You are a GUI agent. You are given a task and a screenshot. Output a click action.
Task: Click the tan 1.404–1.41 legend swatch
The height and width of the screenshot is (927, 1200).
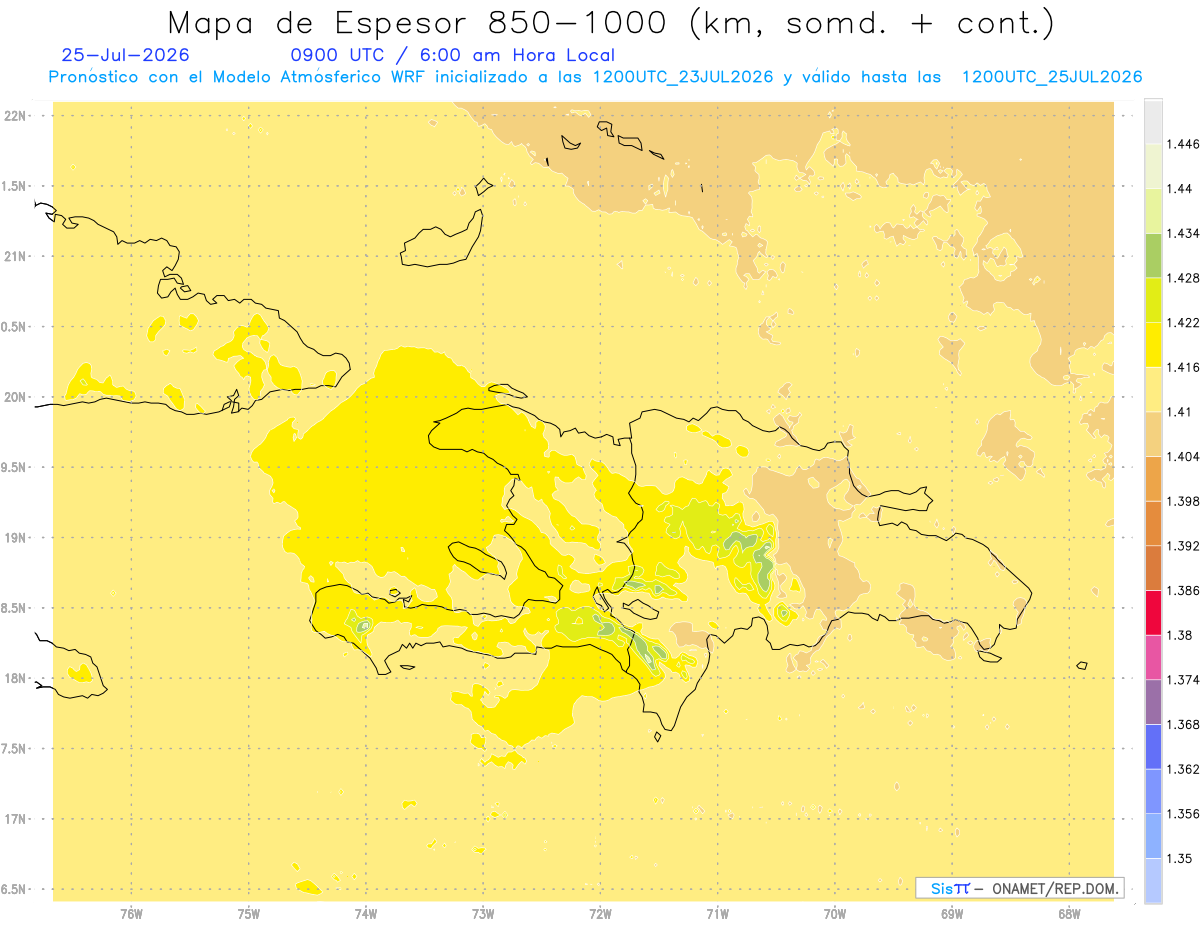1153,434
